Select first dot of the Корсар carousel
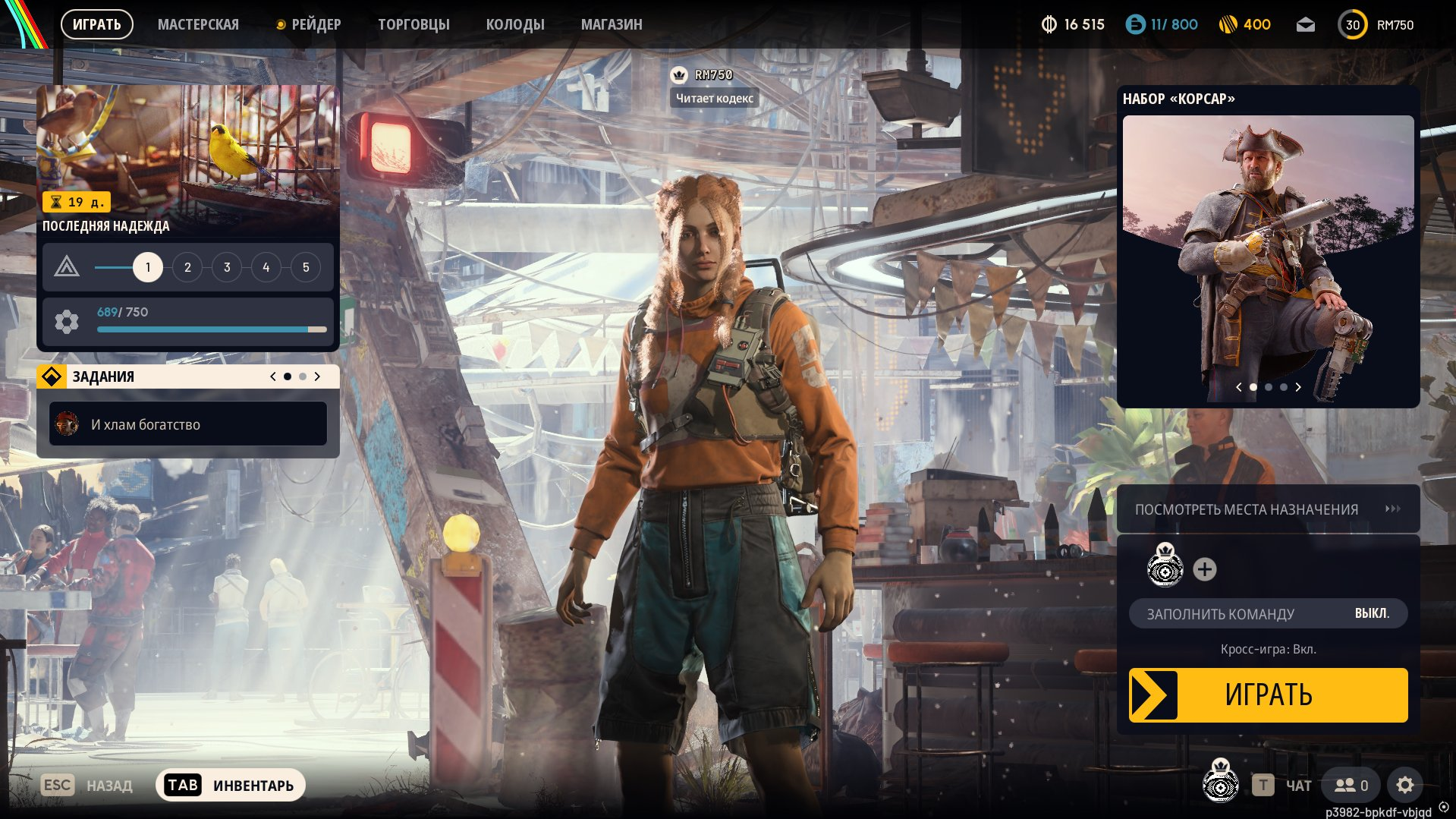1456x819 pixels. (x=1253, y=387)
